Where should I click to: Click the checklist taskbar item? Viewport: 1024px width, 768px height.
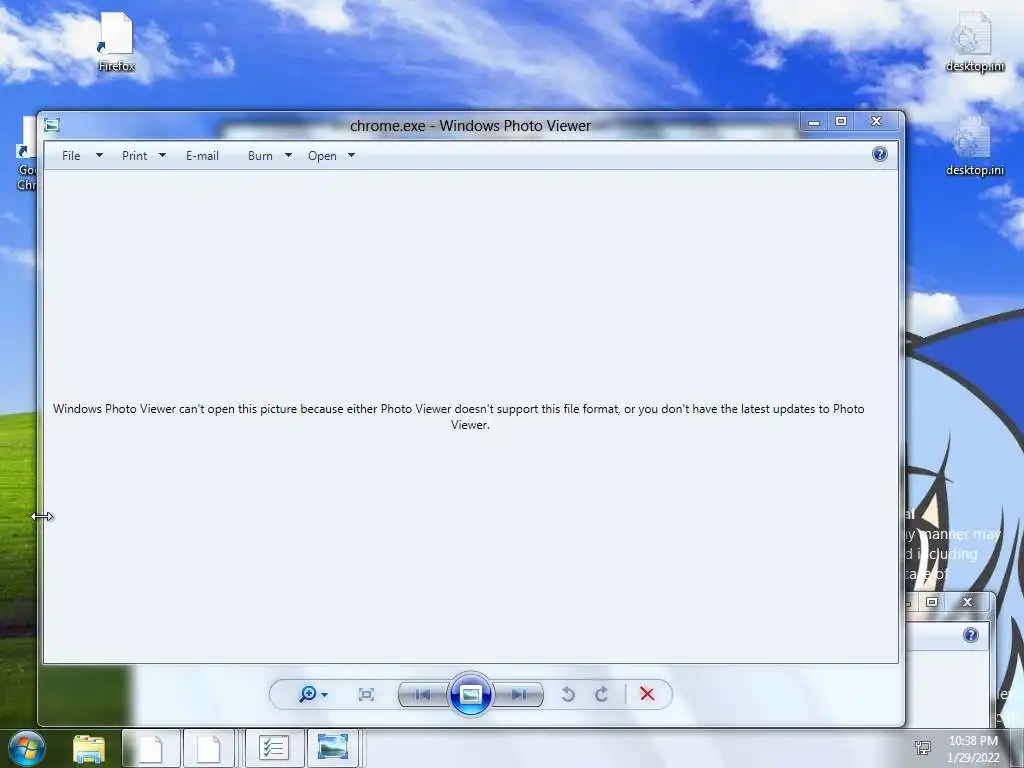point(274,748)
